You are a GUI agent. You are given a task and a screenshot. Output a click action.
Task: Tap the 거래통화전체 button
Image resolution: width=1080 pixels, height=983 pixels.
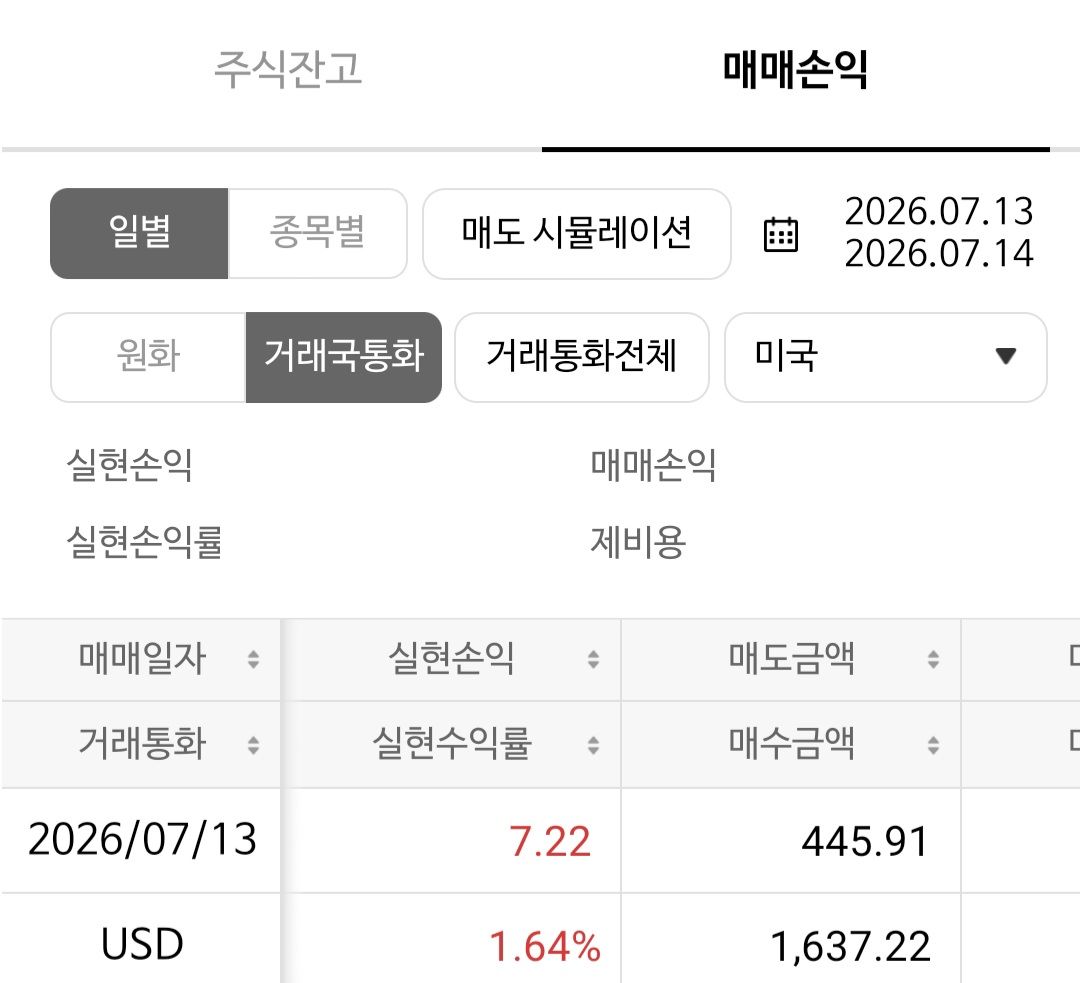[582, 357]
